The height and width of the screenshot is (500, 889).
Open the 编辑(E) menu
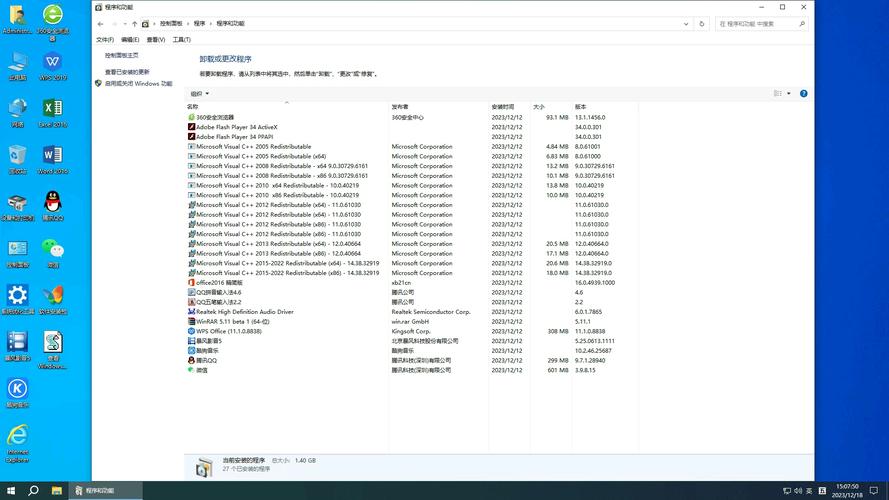point(130,40)
